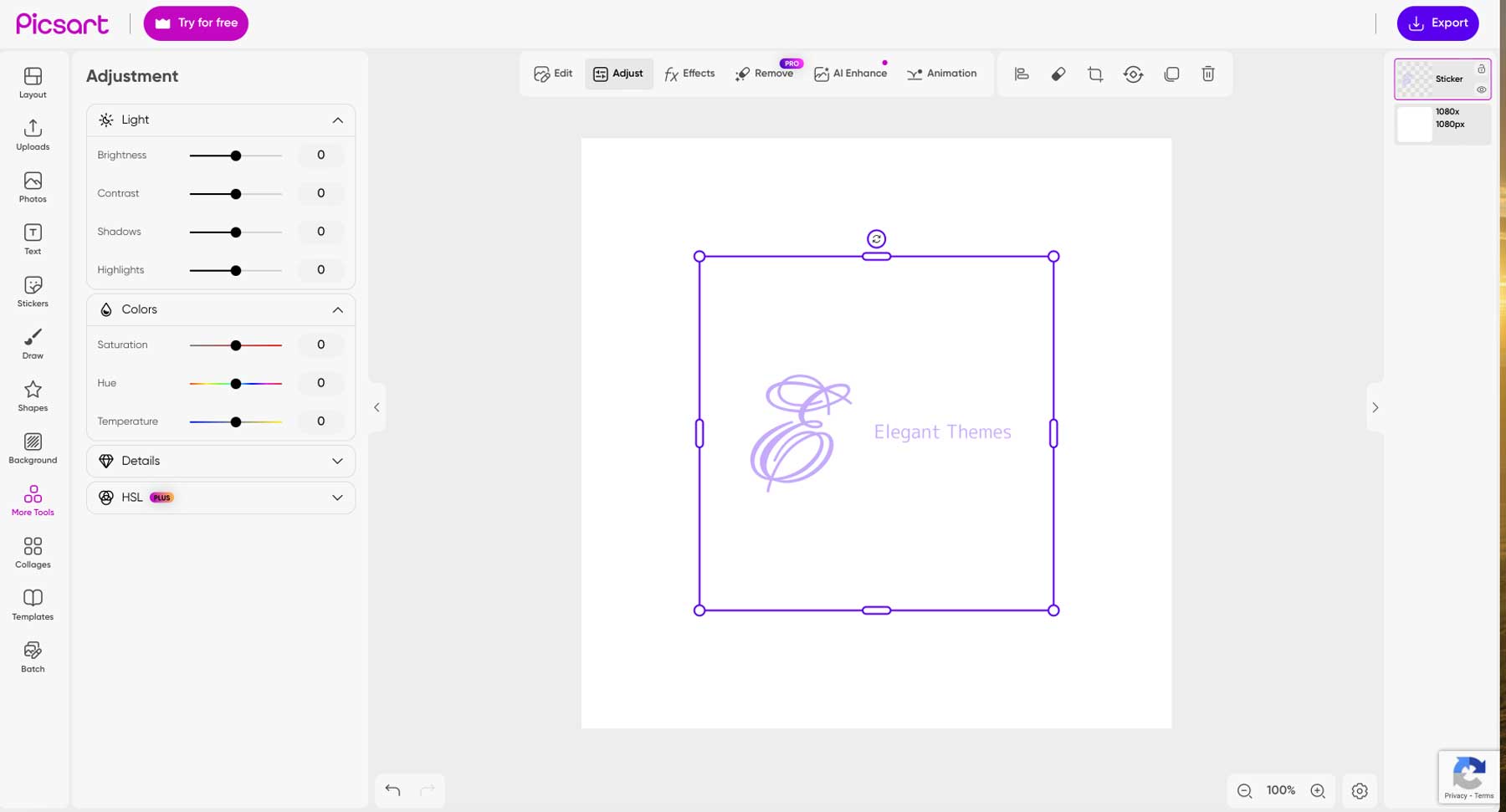Screen dimensions: 1506x812
Task: Undo the last action
Action: (x=392, y=789)
